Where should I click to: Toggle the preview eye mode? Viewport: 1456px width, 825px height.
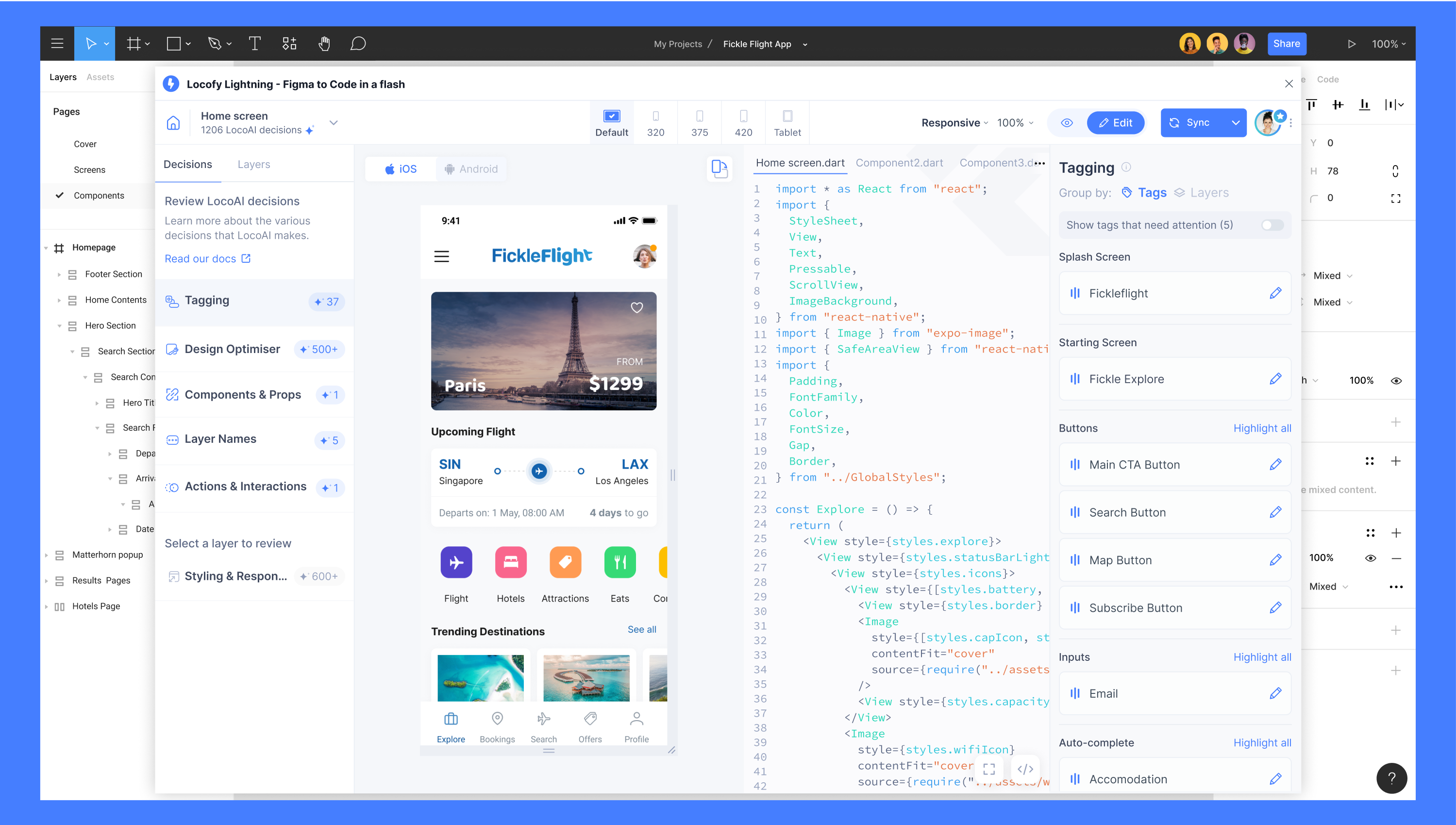[x=1067, y=122]
